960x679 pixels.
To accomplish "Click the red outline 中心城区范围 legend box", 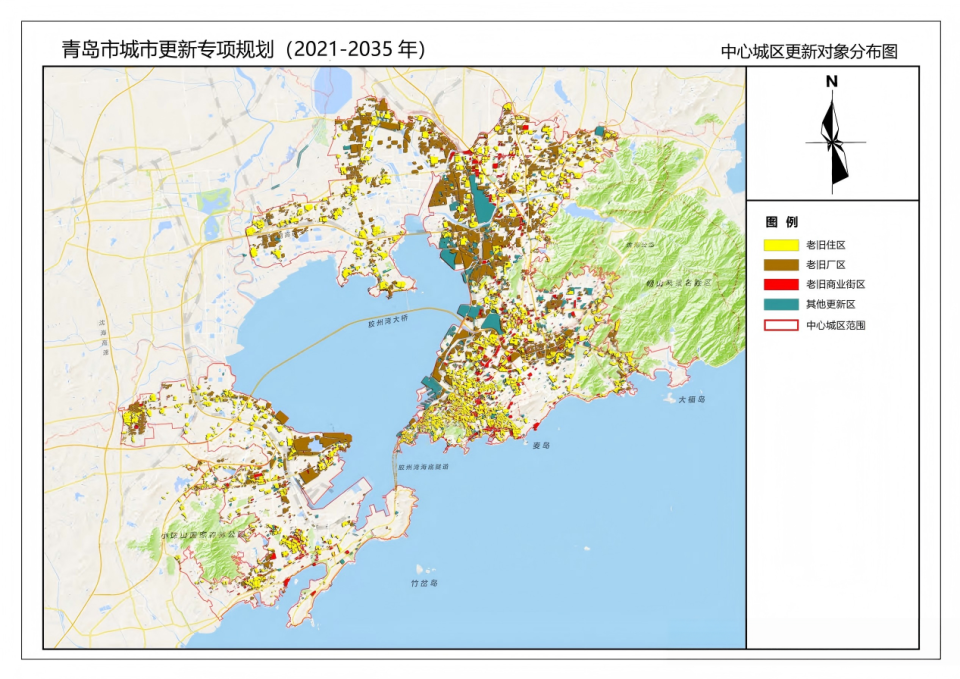I will [x=781, y=325].
